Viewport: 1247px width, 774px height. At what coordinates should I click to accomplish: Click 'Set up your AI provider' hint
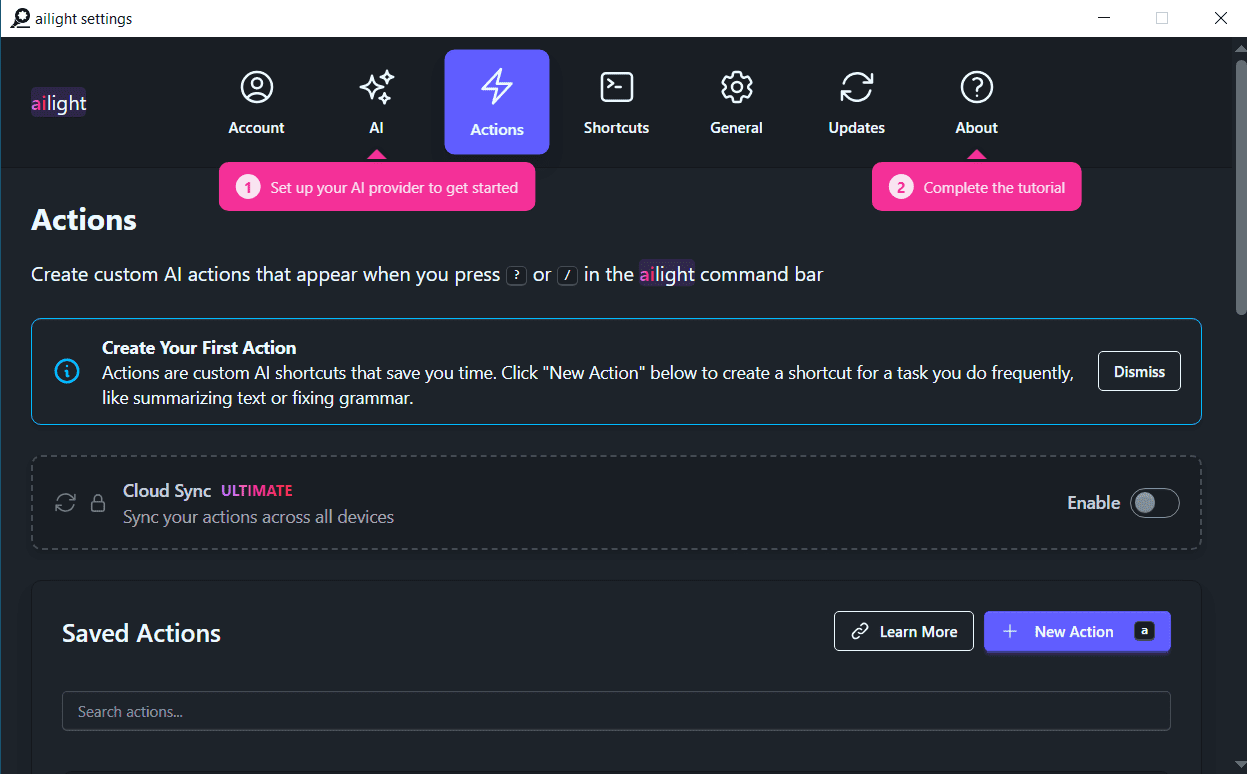pos(377,187)
